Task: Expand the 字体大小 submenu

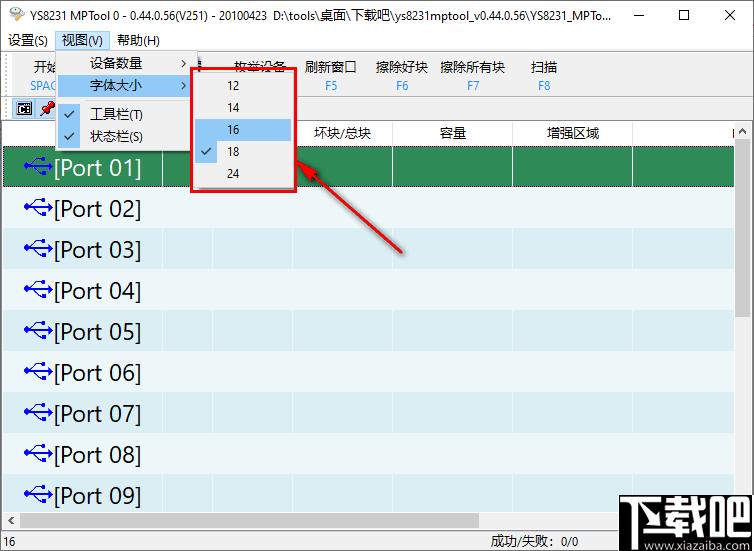Action: click(x=124, y=86)
